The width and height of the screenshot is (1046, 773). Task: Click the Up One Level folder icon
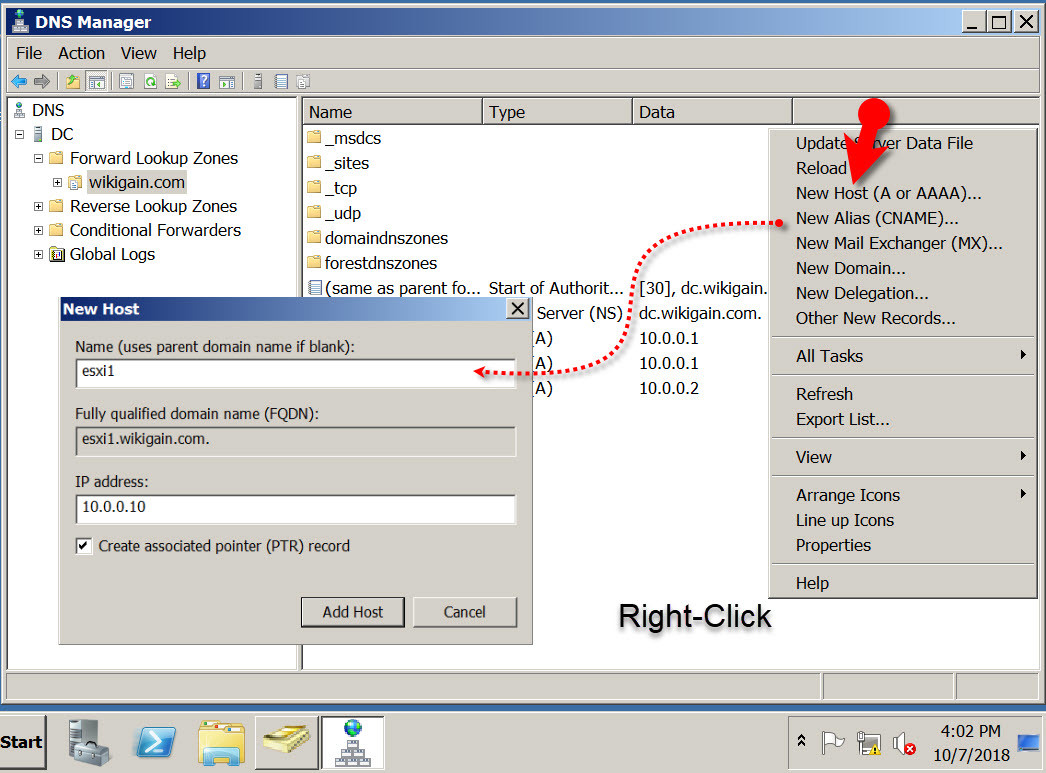point(73,81)
